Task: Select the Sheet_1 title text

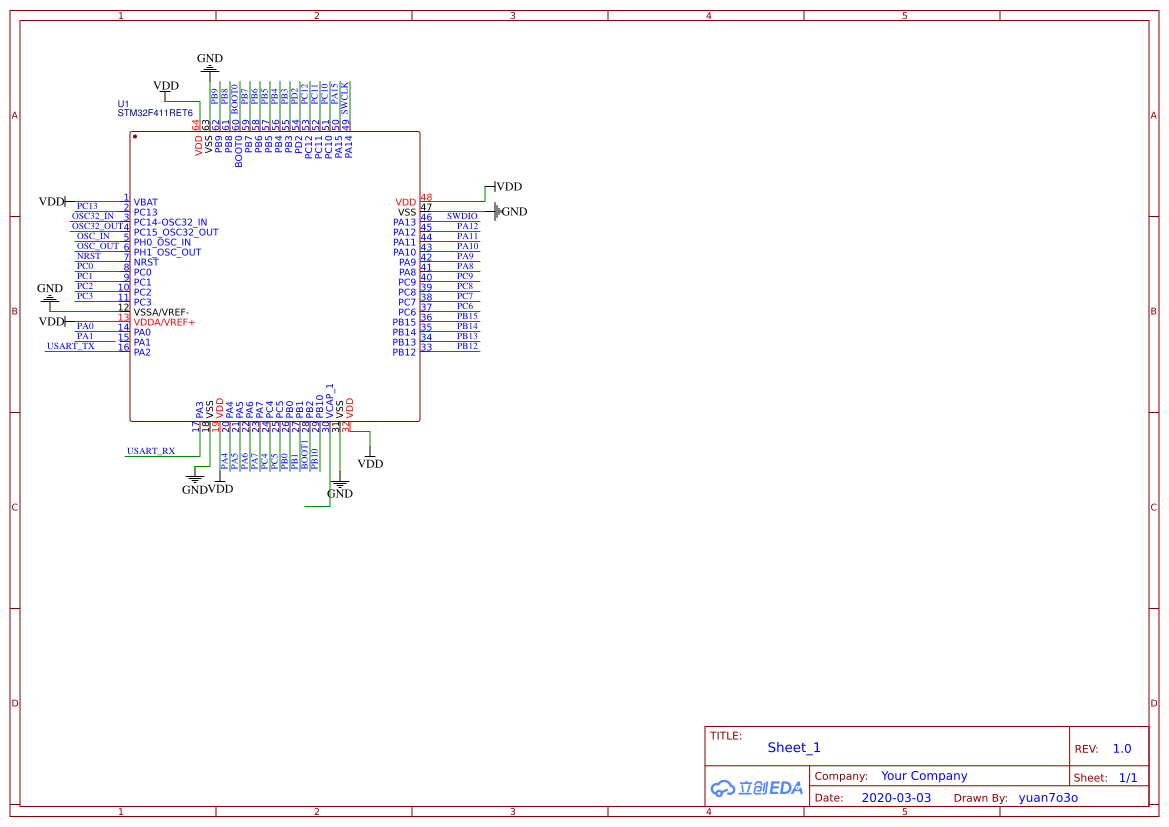Action: coord(794,747)
